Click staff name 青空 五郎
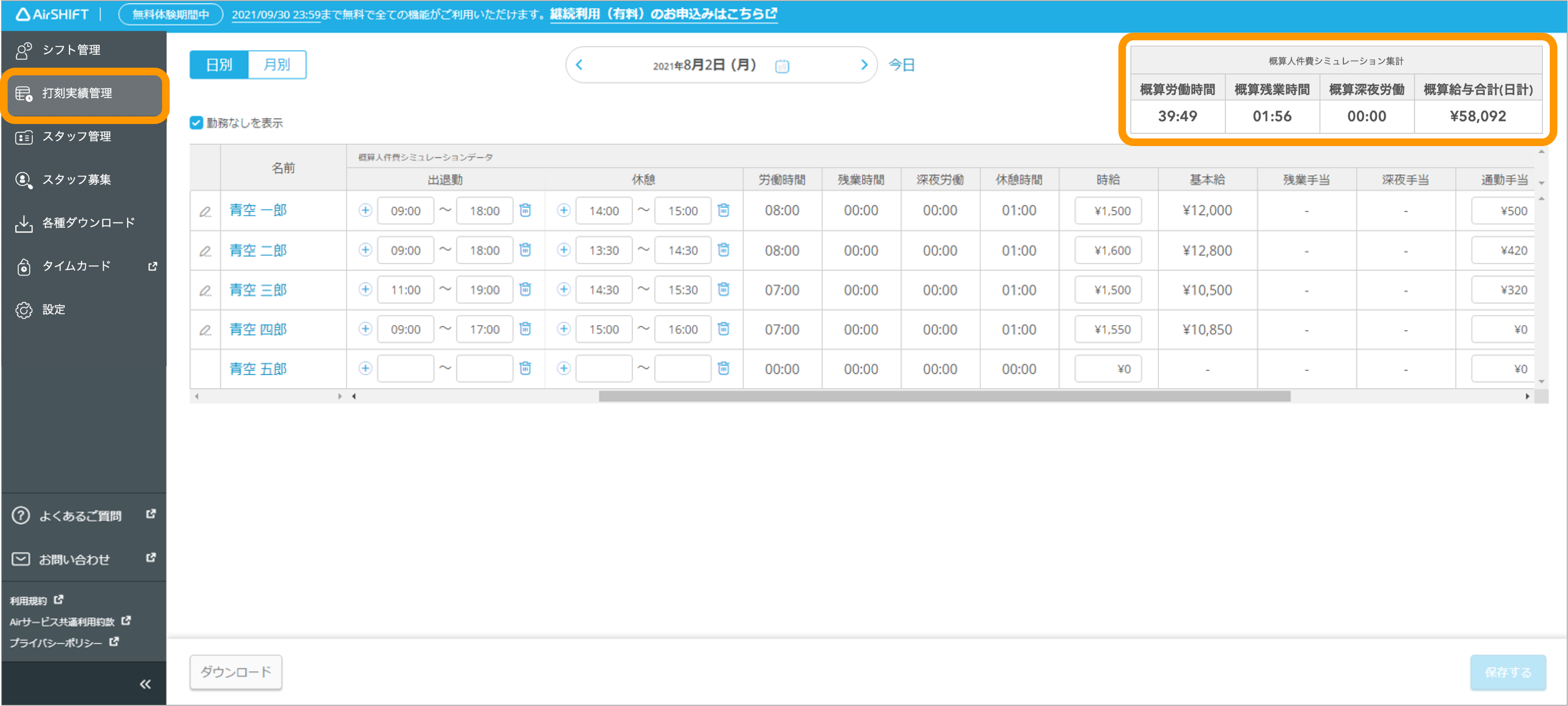Image resolution: width=1568 pixels, height=706 pixels. [x=258, y=369]
